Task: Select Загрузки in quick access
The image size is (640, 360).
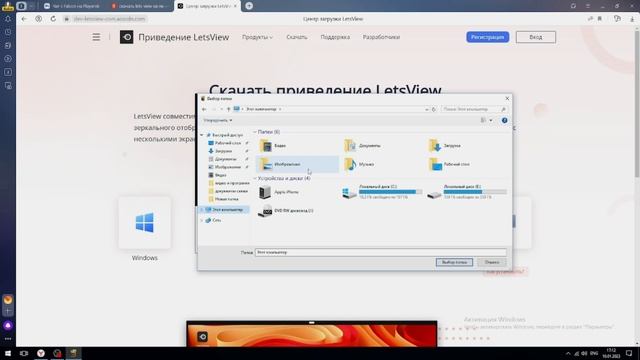Action: [223, 151]
